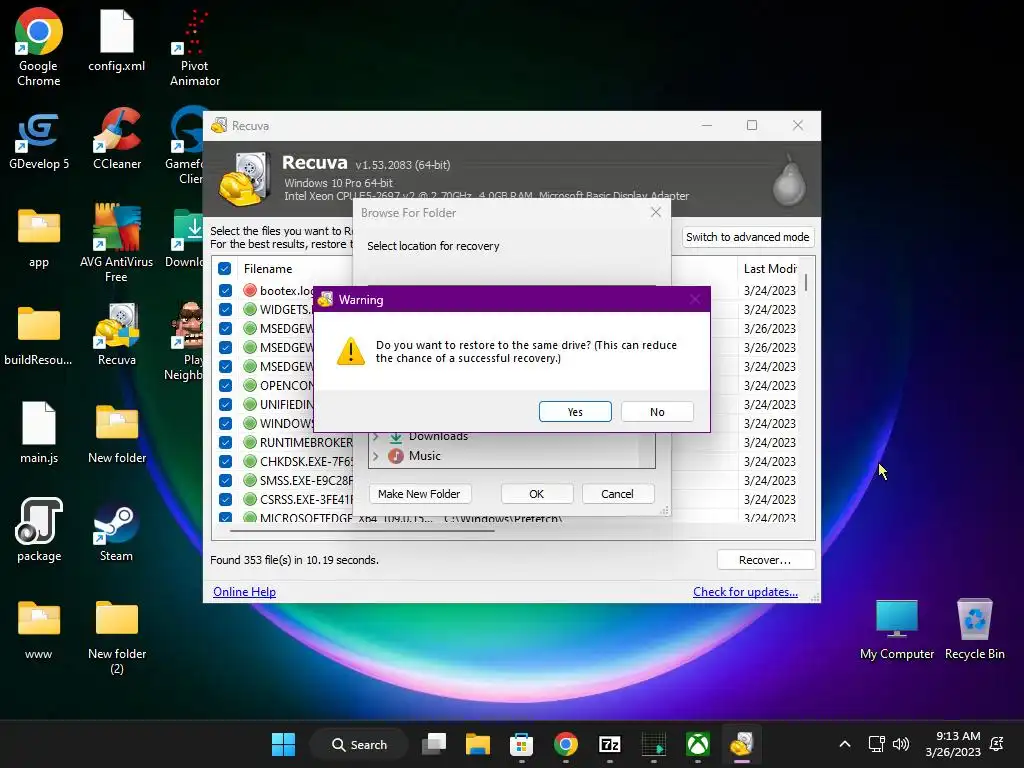The width and height of the screenshot is (1024, 768).
Task: Open 7-Zip from taskbar
Action: 609,744
